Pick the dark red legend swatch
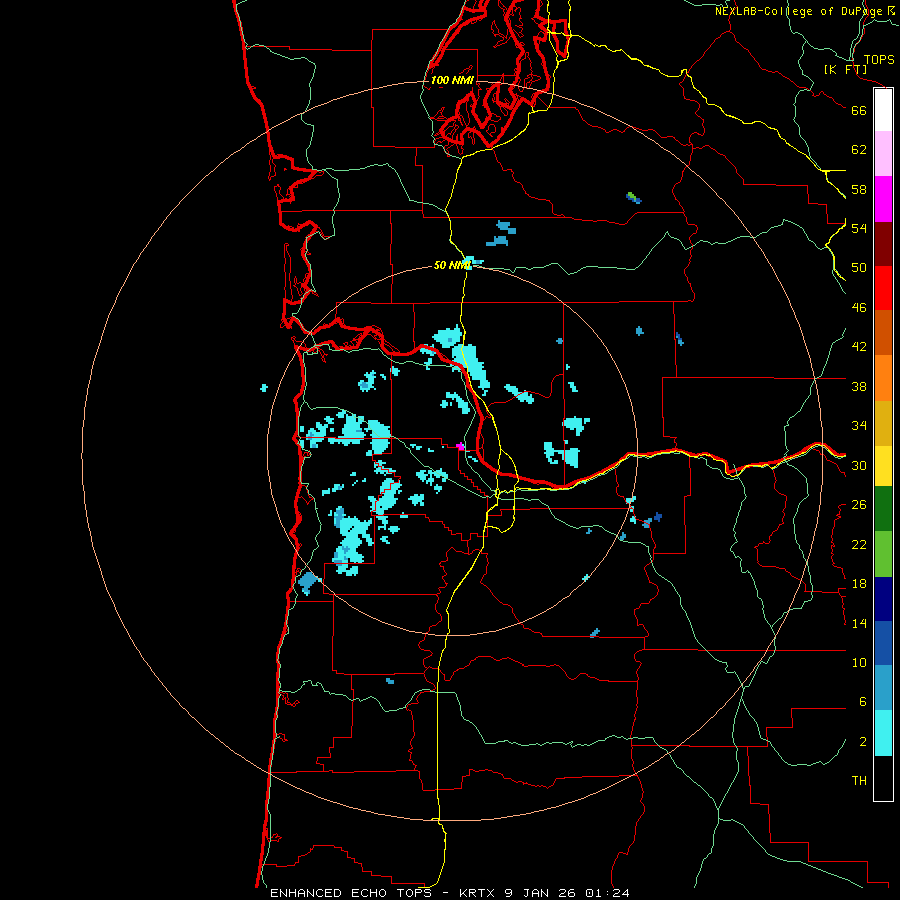Viewport: 900px width, 900px height. [x=883, y=244]
